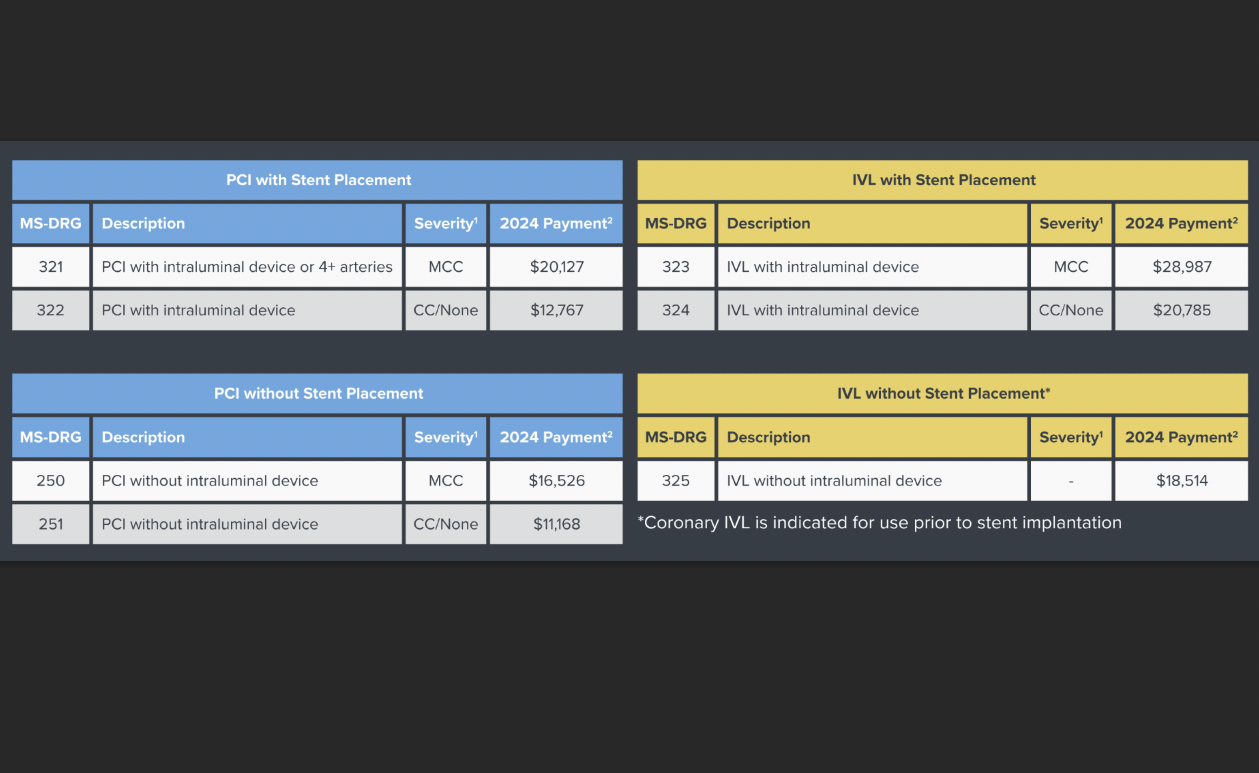Viewport: 1259px width, 773px height.
Task: Click the $16,526 payment amount
Action: pyautogui.click(x=557, y=481)
